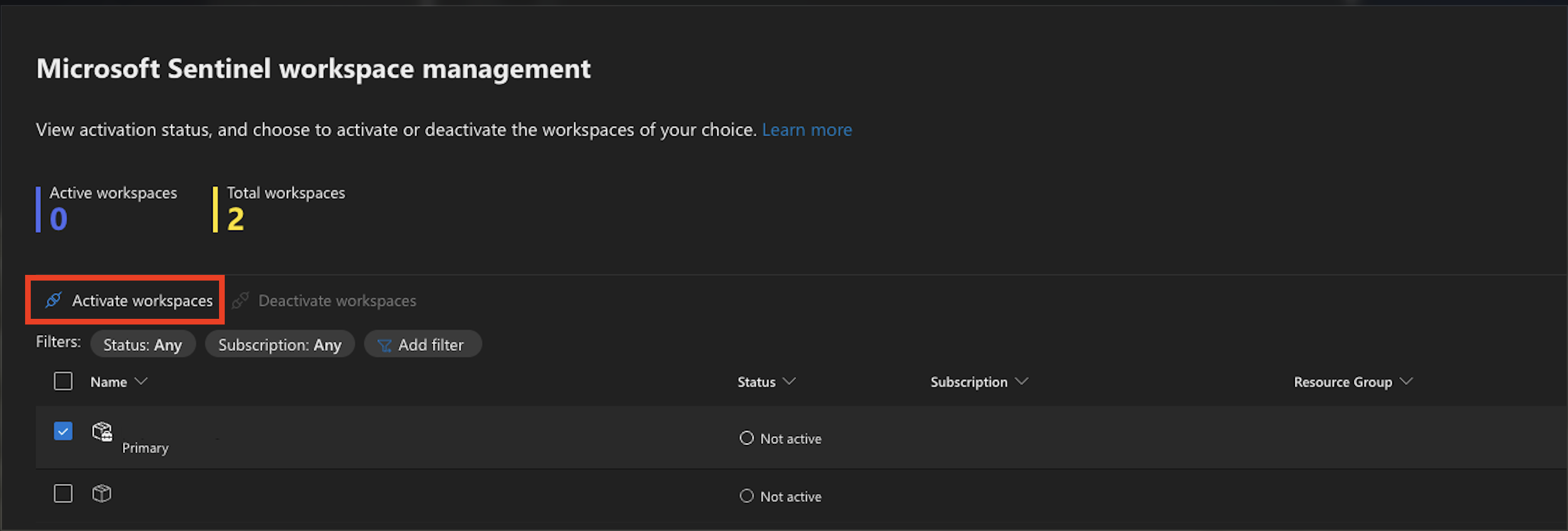The image size is (1568, 531).
Task: Click the Active workspaces count 0
Action: (58, 219)
